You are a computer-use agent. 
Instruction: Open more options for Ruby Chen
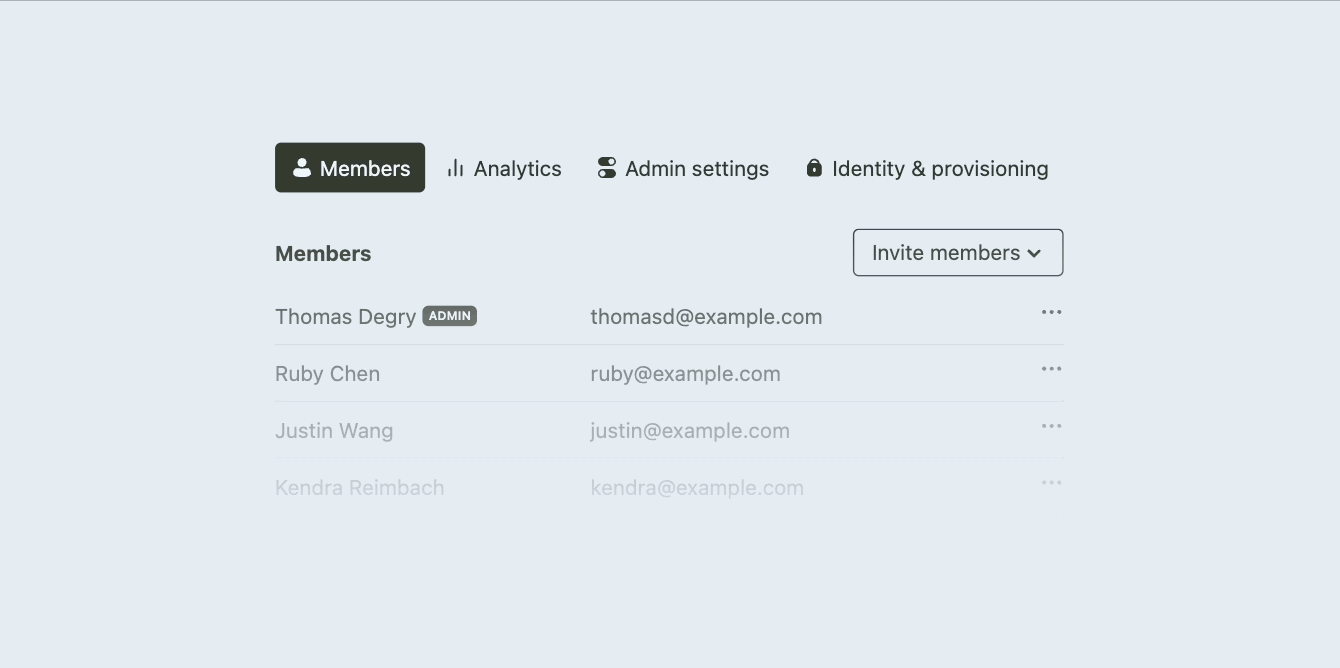click(x=1051, y=369)
